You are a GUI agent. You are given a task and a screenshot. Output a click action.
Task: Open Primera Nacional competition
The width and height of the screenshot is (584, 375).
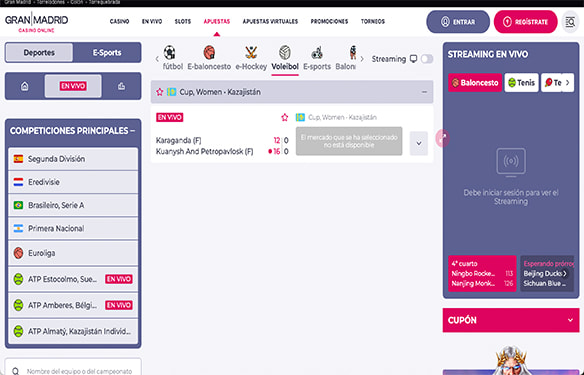click(73, 228)
